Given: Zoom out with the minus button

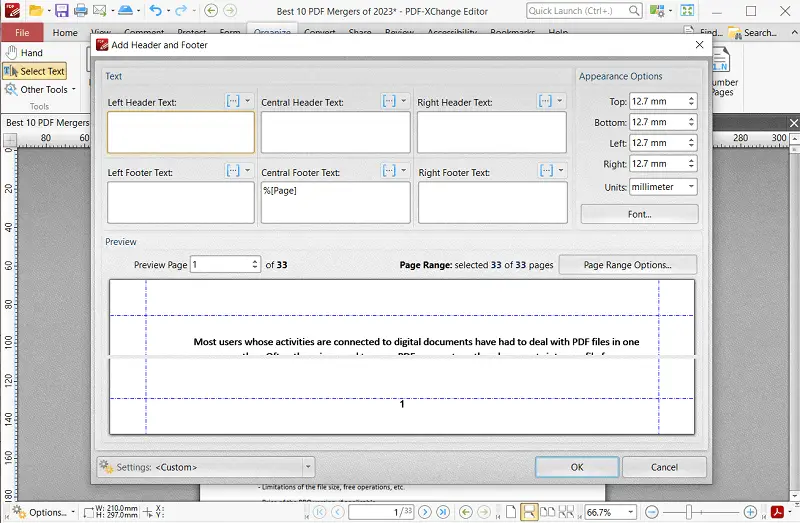Looking at the screenshot, I should pos(652,512).
